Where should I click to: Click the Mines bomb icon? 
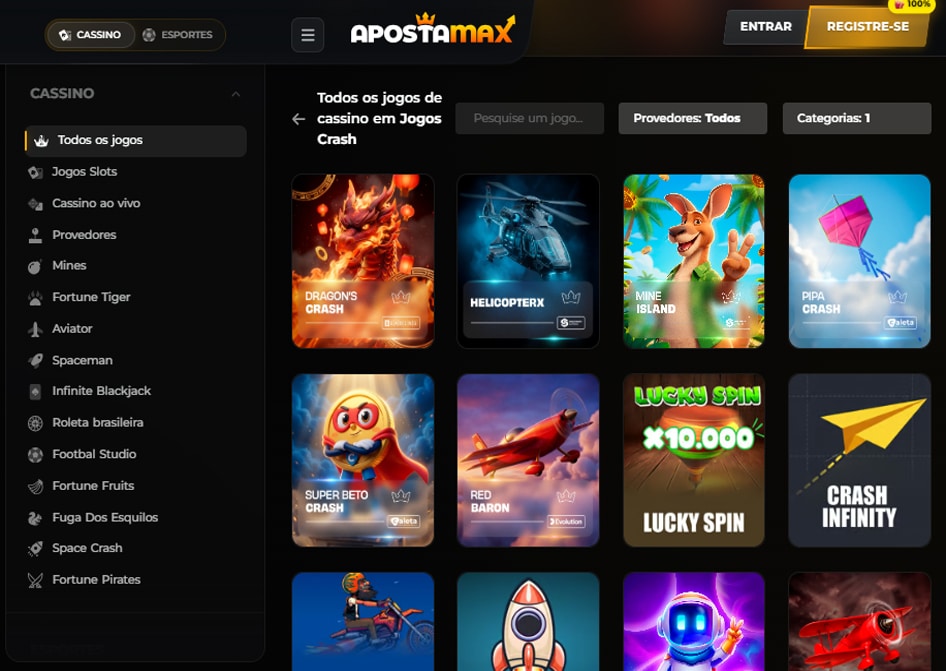point(36,266)
